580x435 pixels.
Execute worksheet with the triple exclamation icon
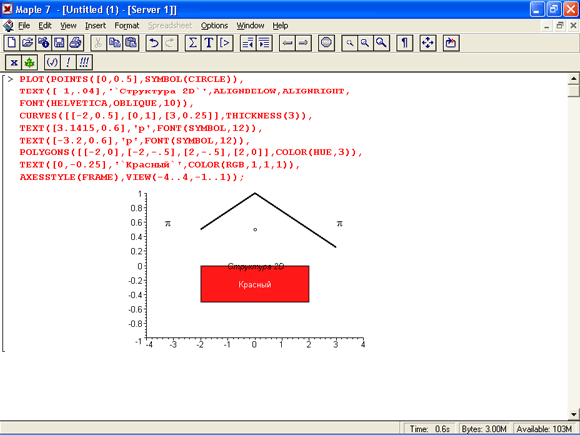84,62
